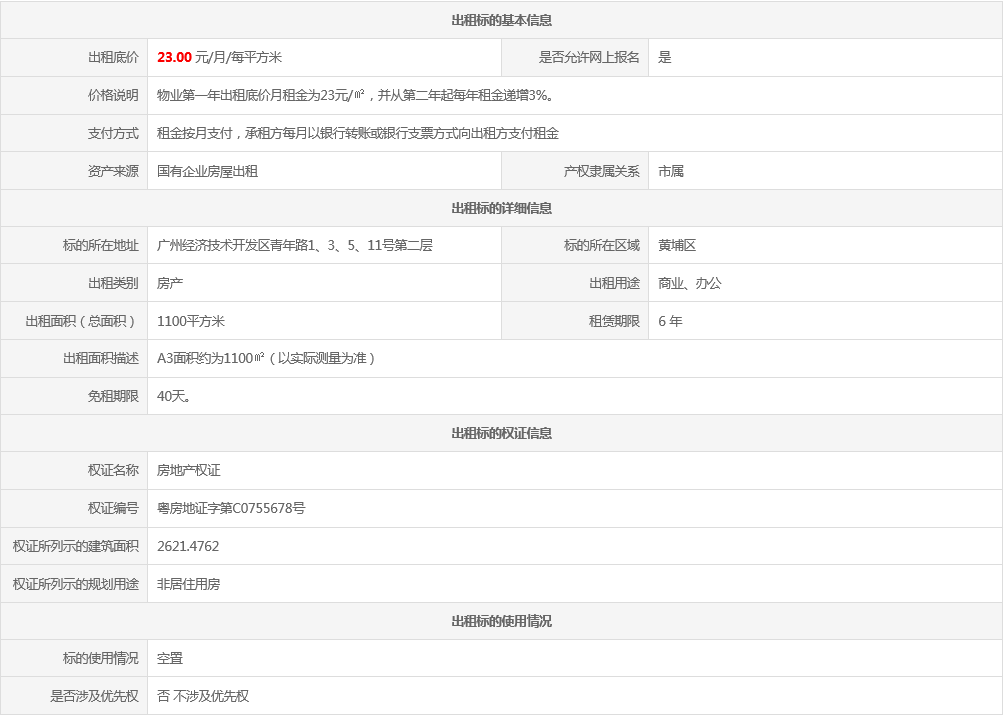This screenshot has height=717, width=1004.
Task: Click the 出租标的使用情况 section header
Action: tap(501, 621)
